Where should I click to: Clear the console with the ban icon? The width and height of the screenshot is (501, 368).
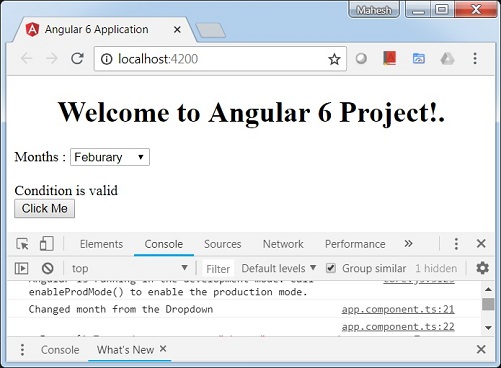click(x=48, y=268)
